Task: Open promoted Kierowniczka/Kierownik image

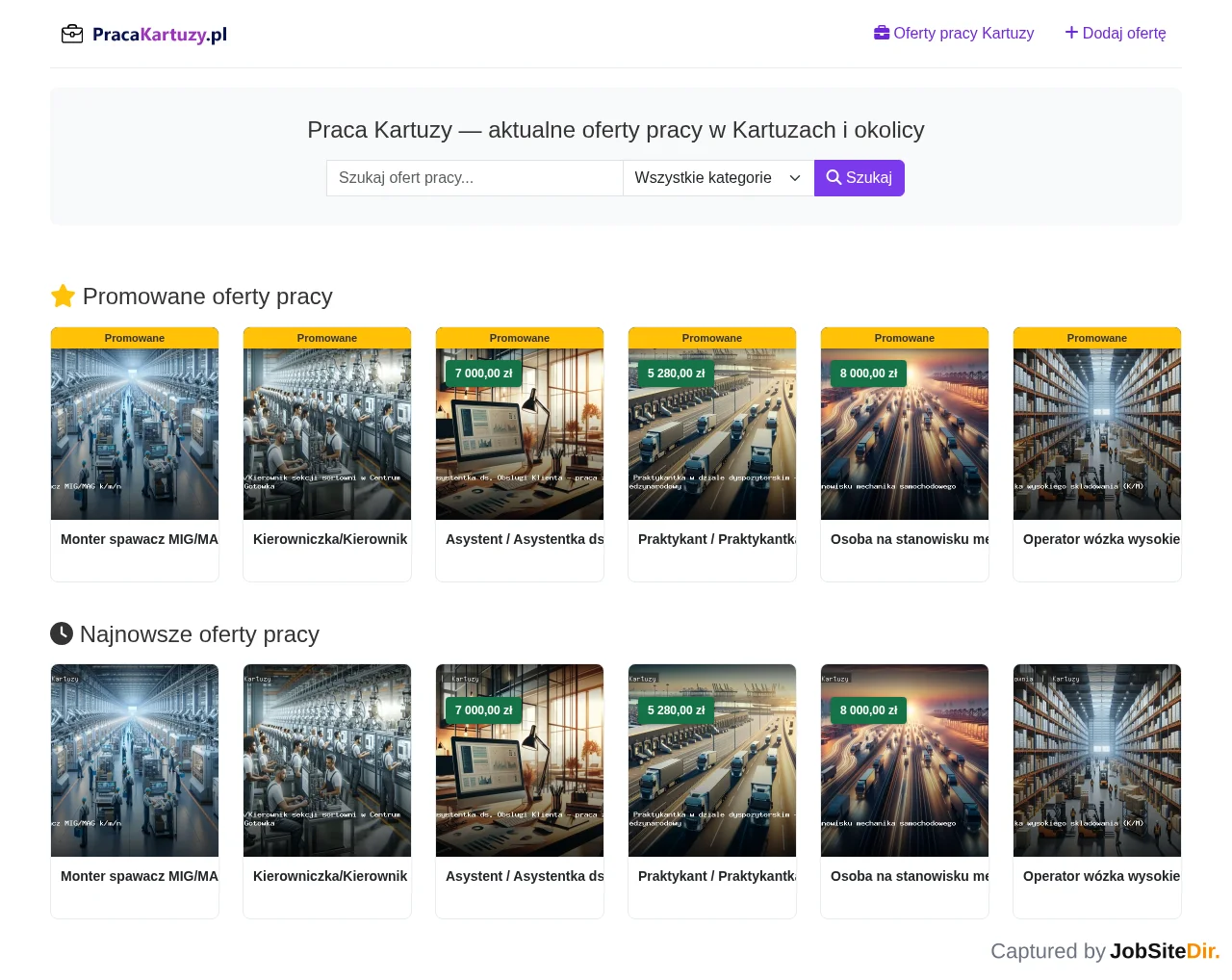Action: (x=327, y=434)
